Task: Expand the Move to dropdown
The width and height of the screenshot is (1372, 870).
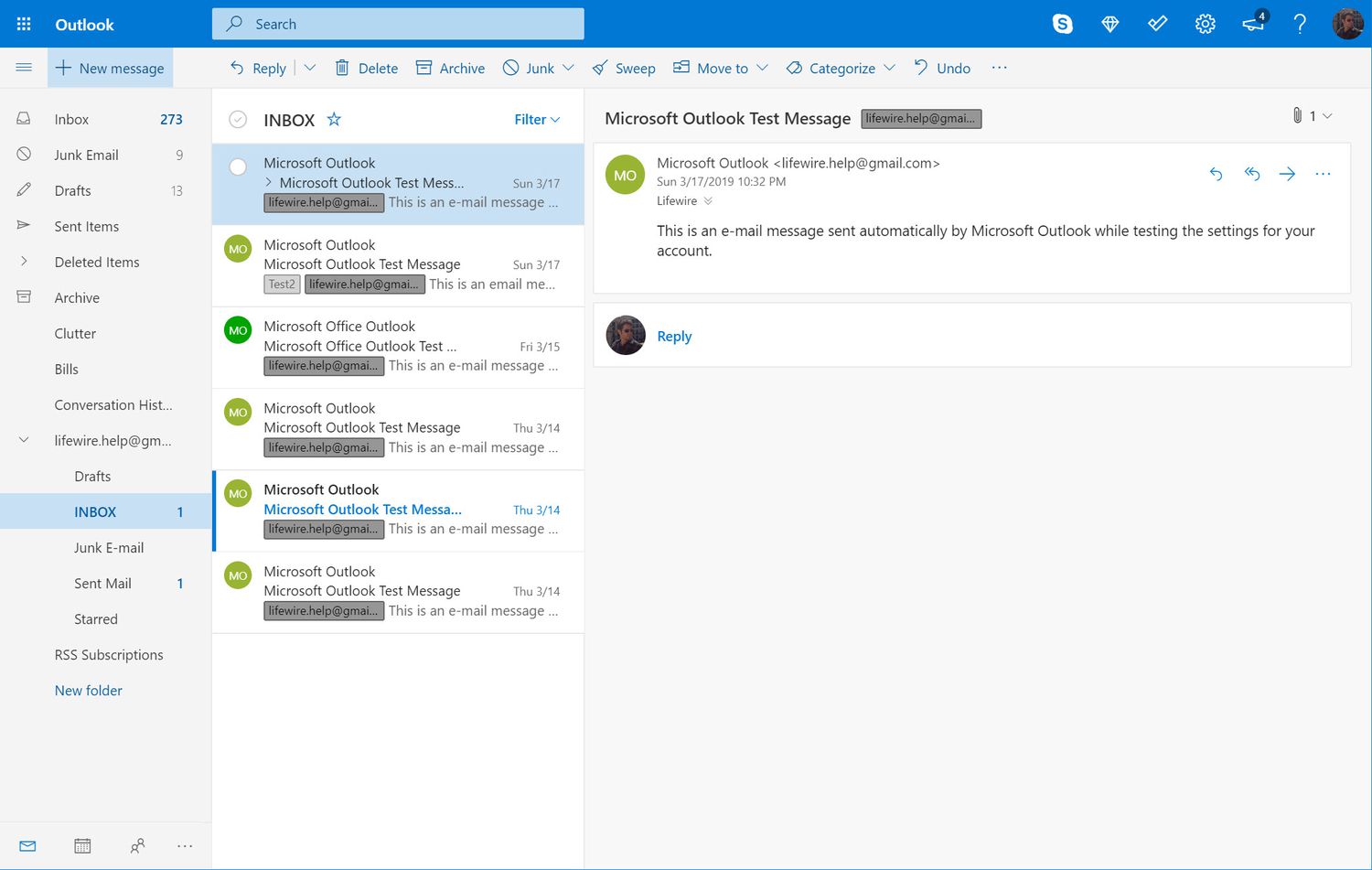Action: pyautogui.click(x=762, y=68)
